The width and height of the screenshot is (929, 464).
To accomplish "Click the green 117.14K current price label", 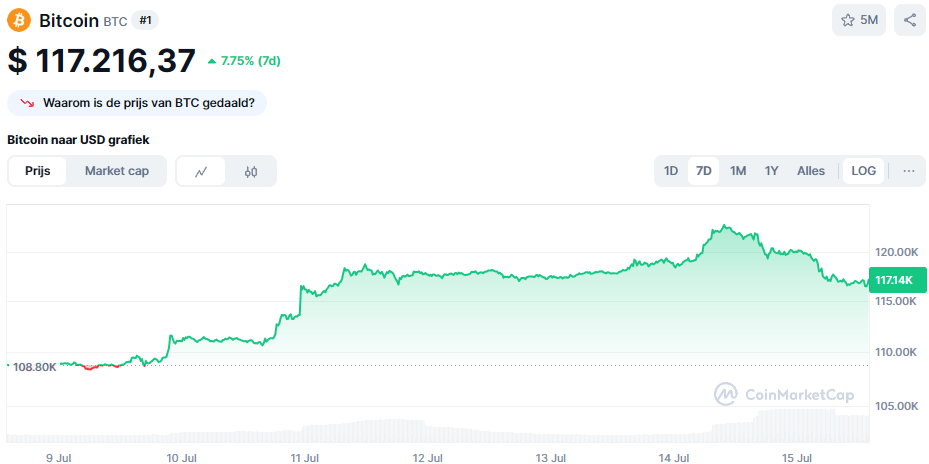I will click(897, 280).
